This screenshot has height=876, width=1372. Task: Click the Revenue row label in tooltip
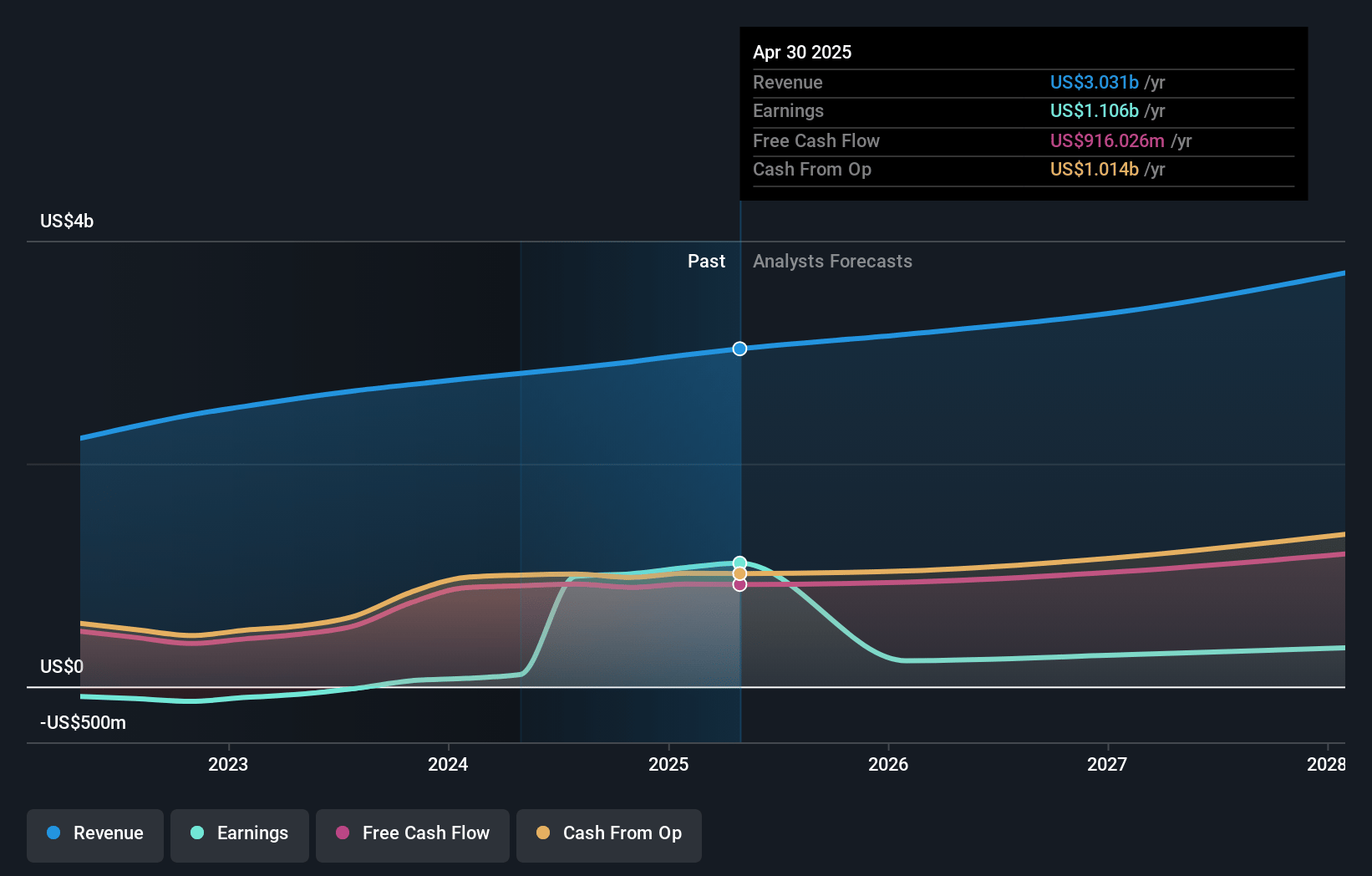tap(788, 82)
